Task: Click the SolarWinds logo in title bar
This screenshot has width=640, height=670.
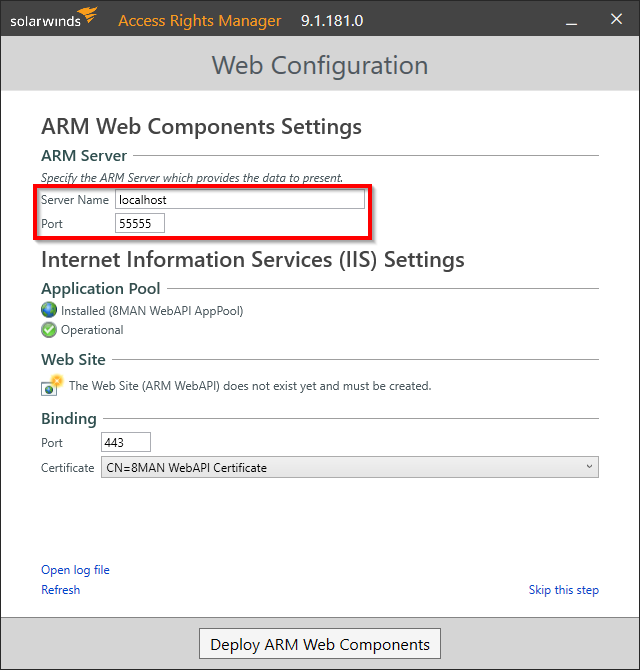Action: pos(53,18)
